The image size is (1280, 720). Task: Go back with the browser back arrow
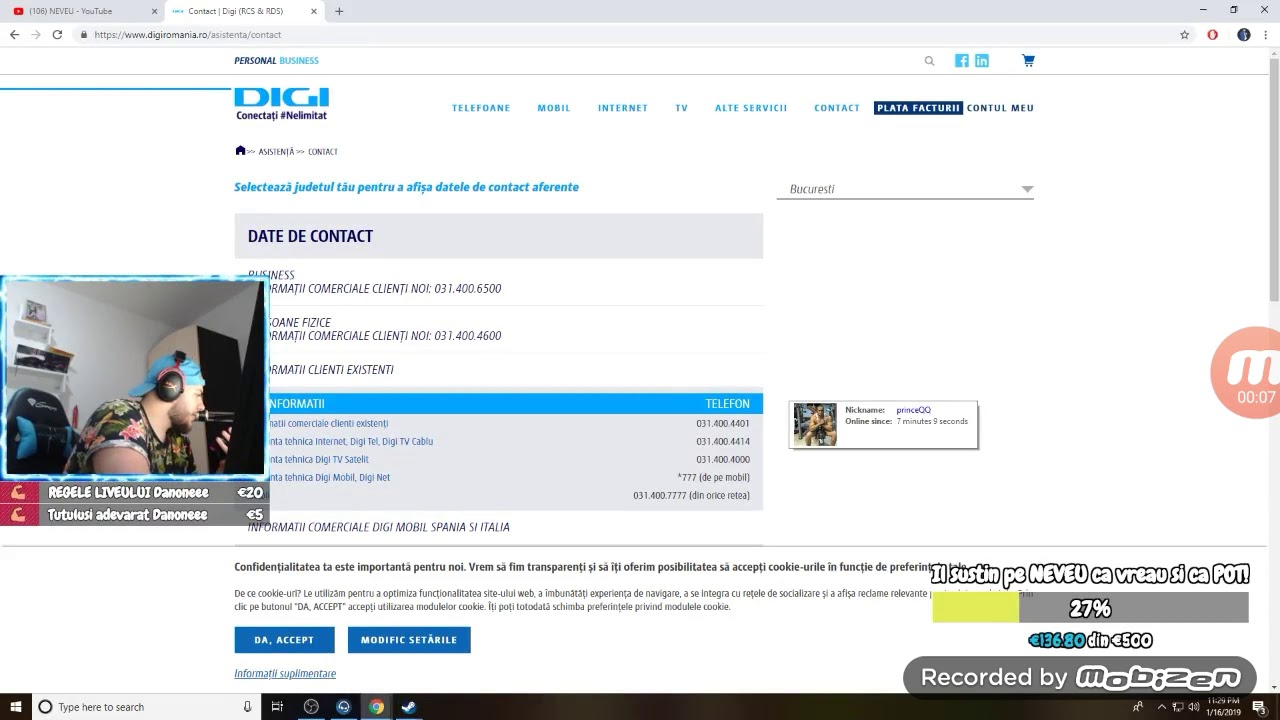coord(14,35)
